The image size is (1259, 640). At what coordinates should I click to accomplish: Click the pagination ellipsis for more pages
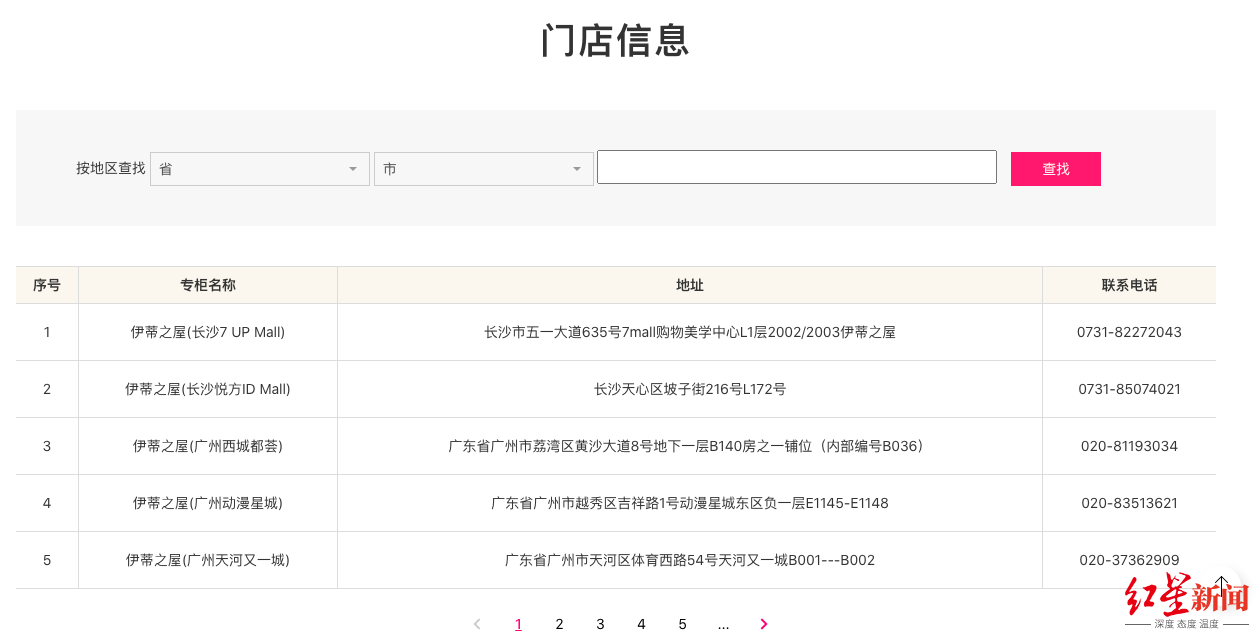[723, 624]
